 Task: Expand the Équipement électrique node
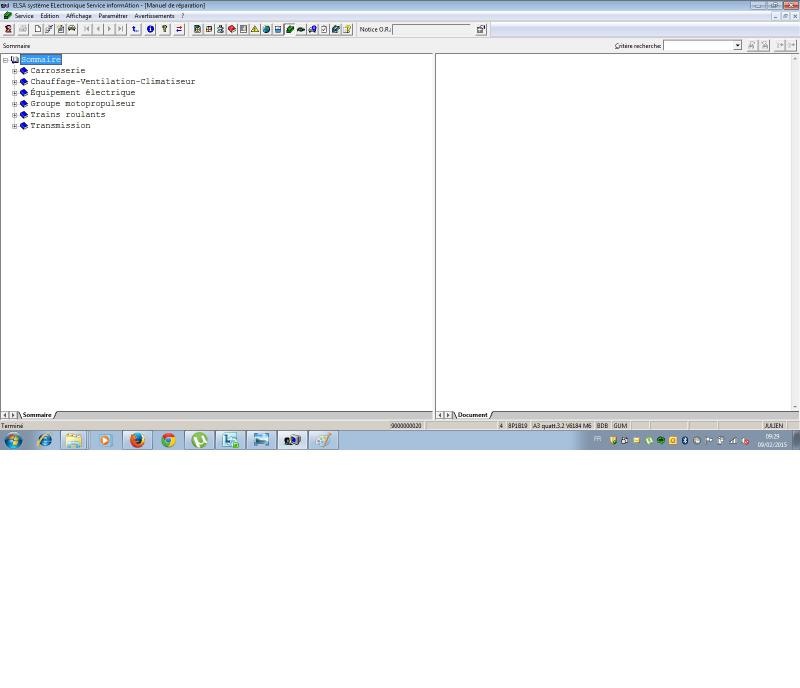[x=14, y=93]
